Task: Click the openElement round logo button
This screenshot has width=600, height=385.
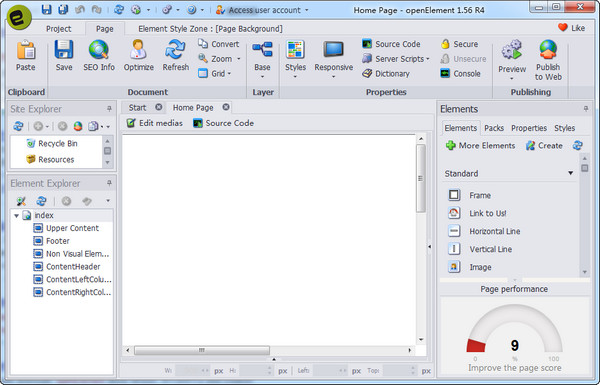Action: 18,17
